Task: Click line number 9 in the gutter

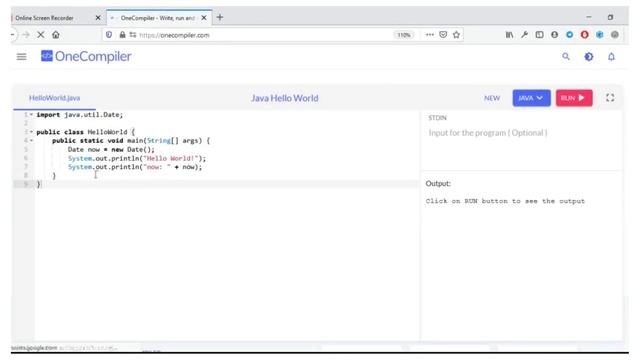Action: click(x=26, y=184)
